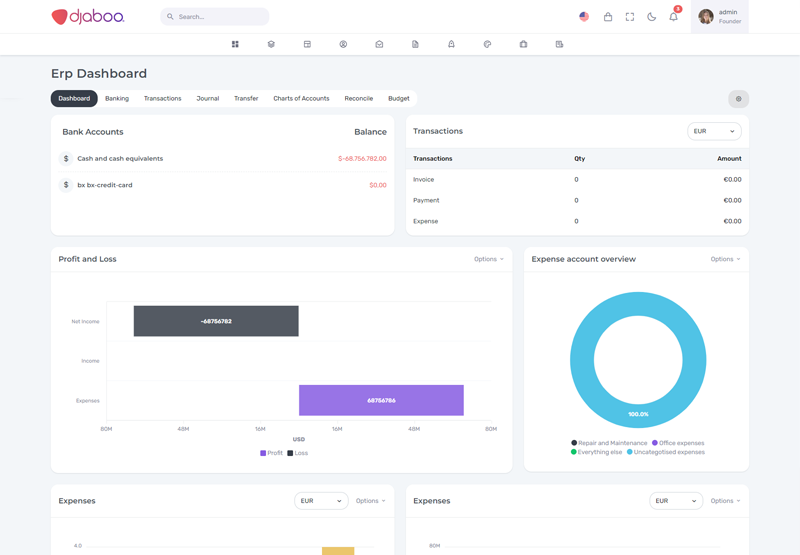Screen dimensions: 800x555
Task: Click the stacked layers icon in navbar
Action: (271, 44)
